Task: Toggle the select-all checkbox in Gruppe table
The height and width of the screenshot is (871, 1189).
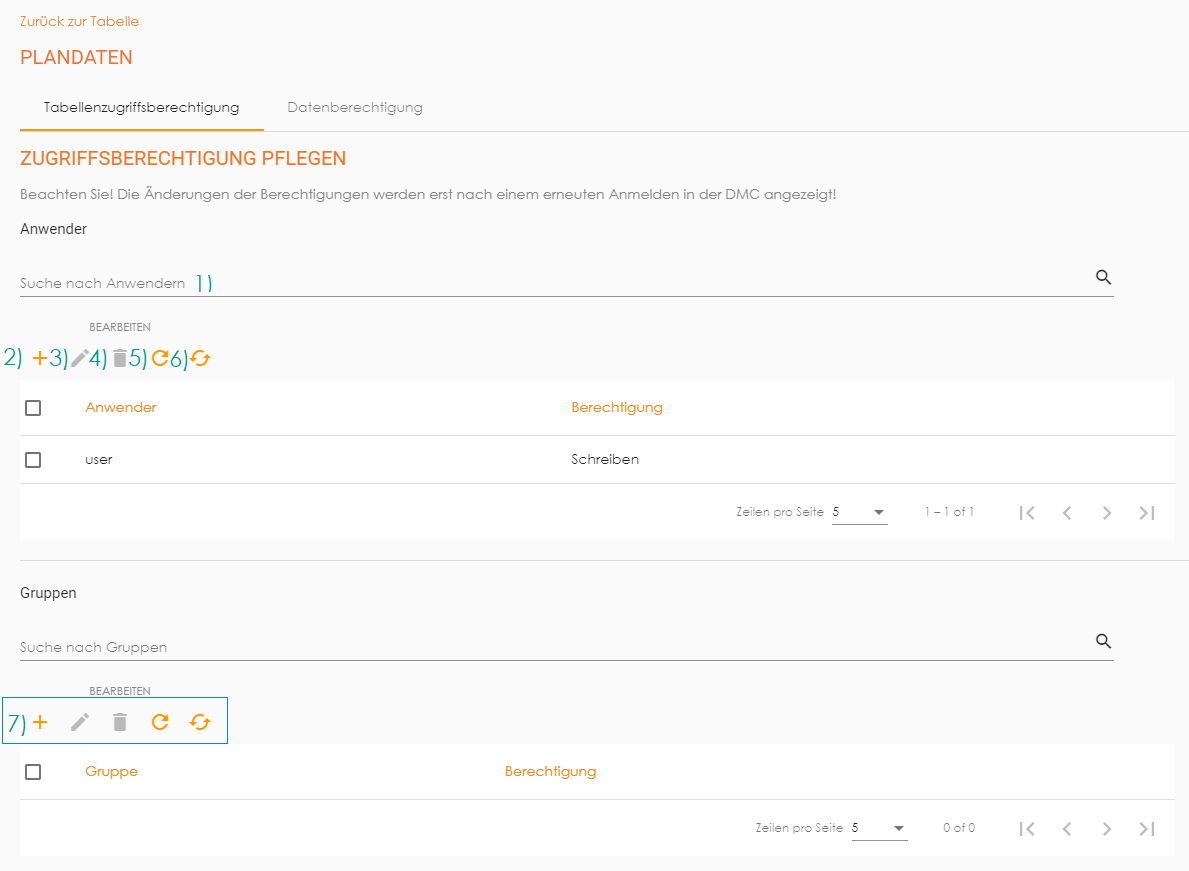Action: (x=33, y=772)
